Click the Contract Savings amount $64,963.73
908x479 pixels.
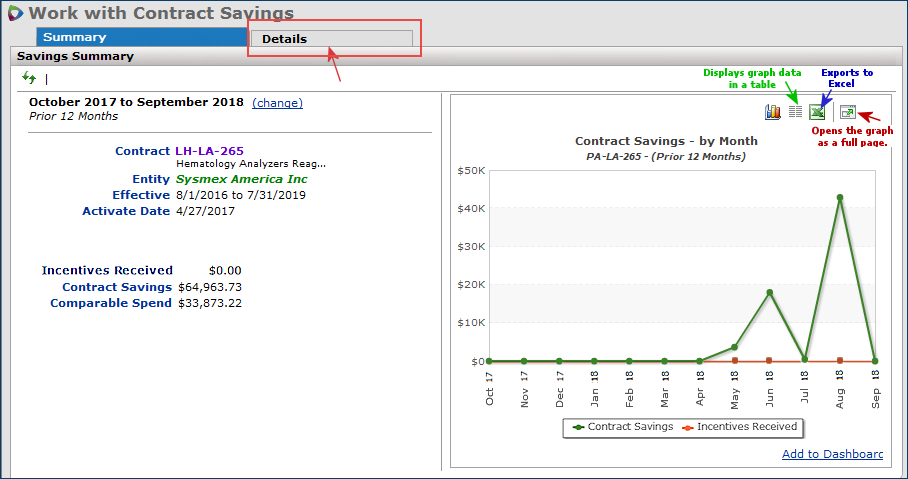coord(209,287)
